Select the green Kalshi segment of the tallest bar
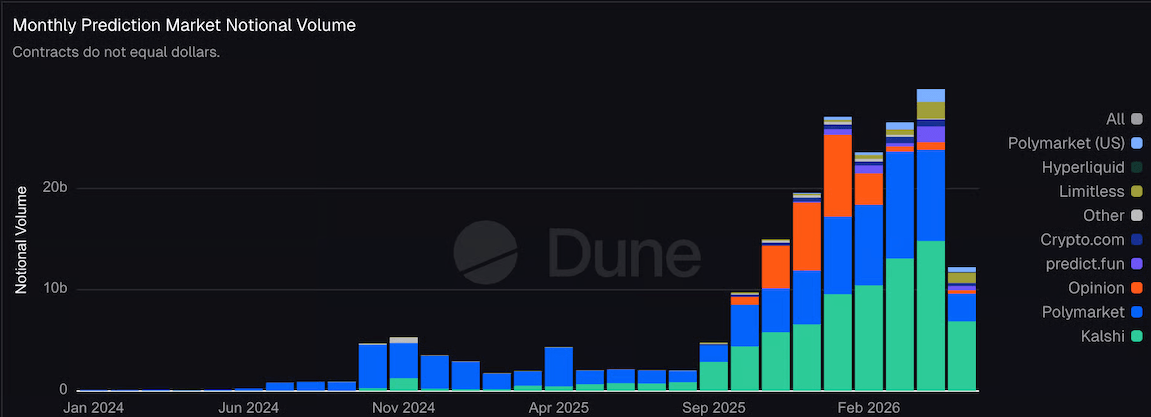This screenshot has width=1151, height=417. coord(931,316)
